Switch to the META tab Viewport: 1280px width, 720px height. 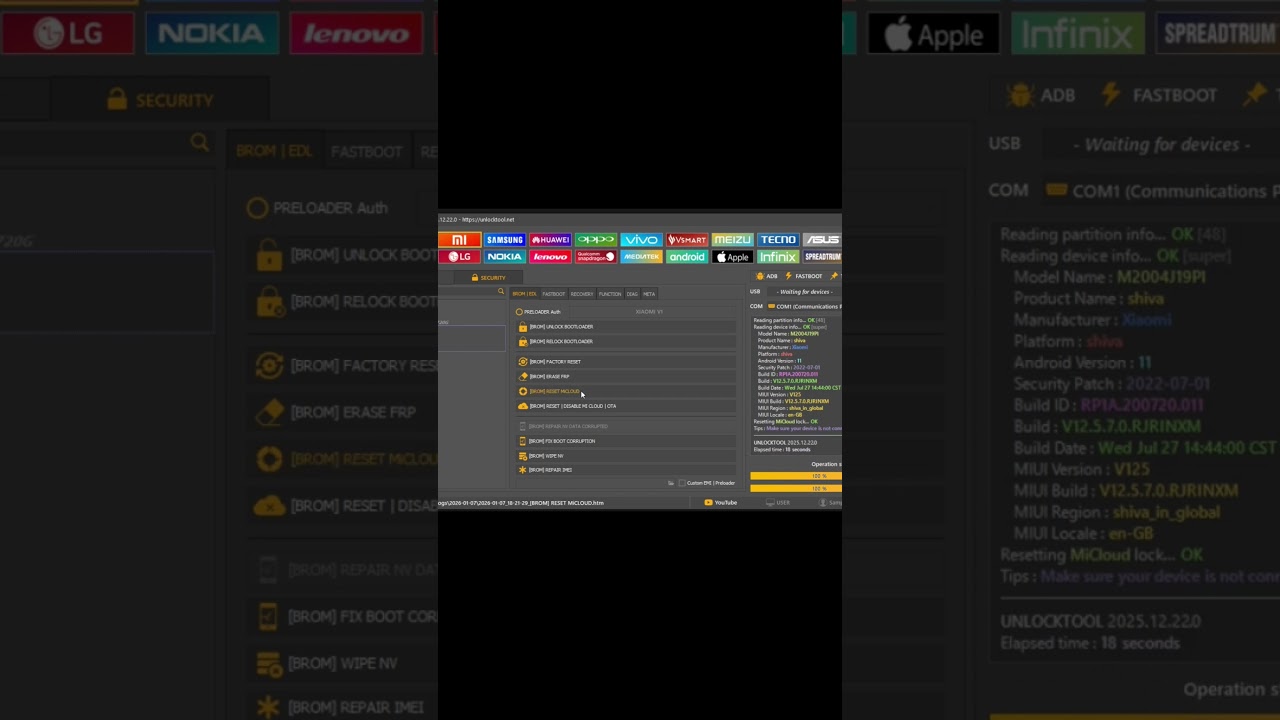click(649, 294)
